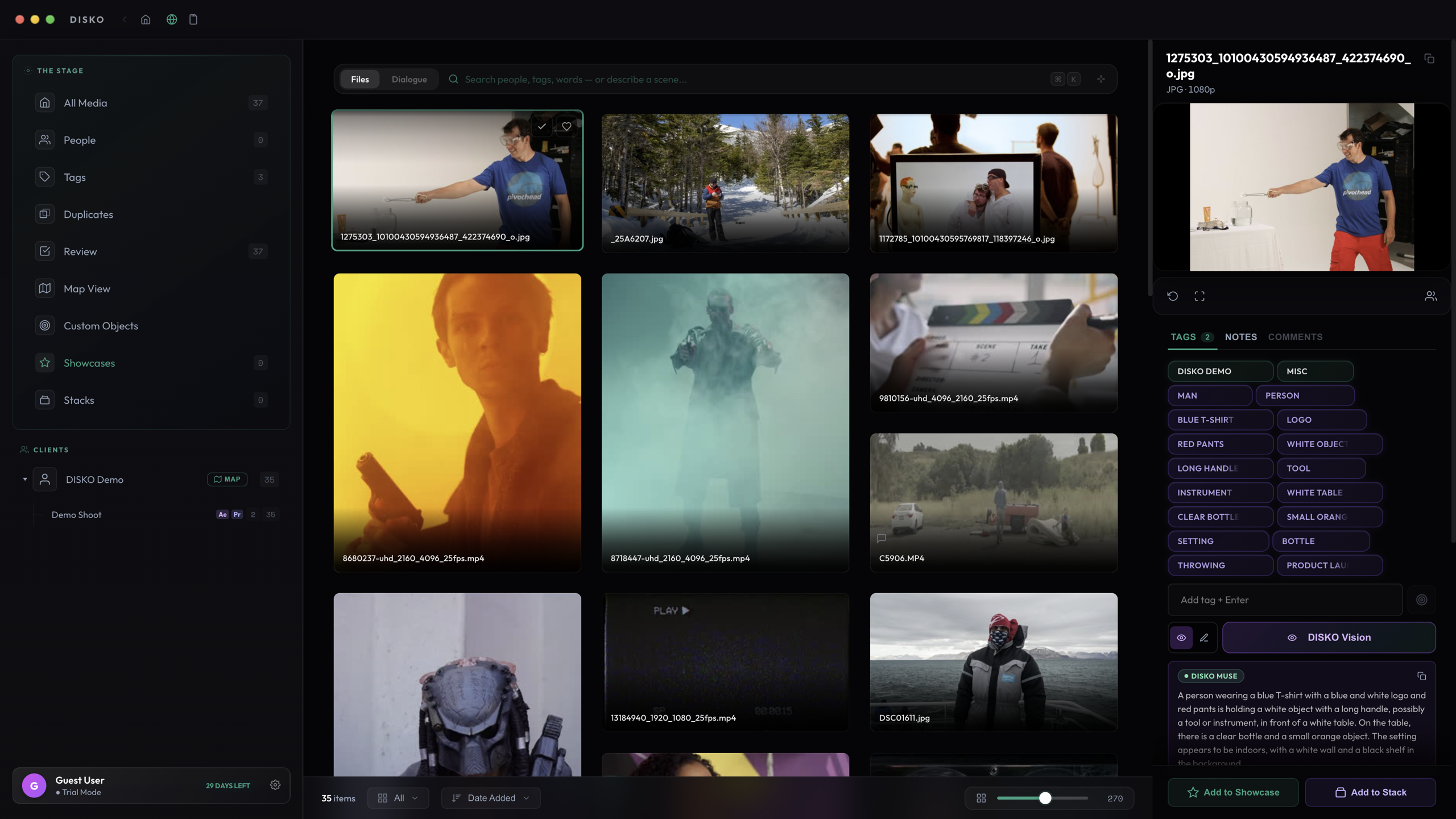Click the Guest User avatar
The height and width of the screenshot is (819, 1456).
(x=34, y=785)
